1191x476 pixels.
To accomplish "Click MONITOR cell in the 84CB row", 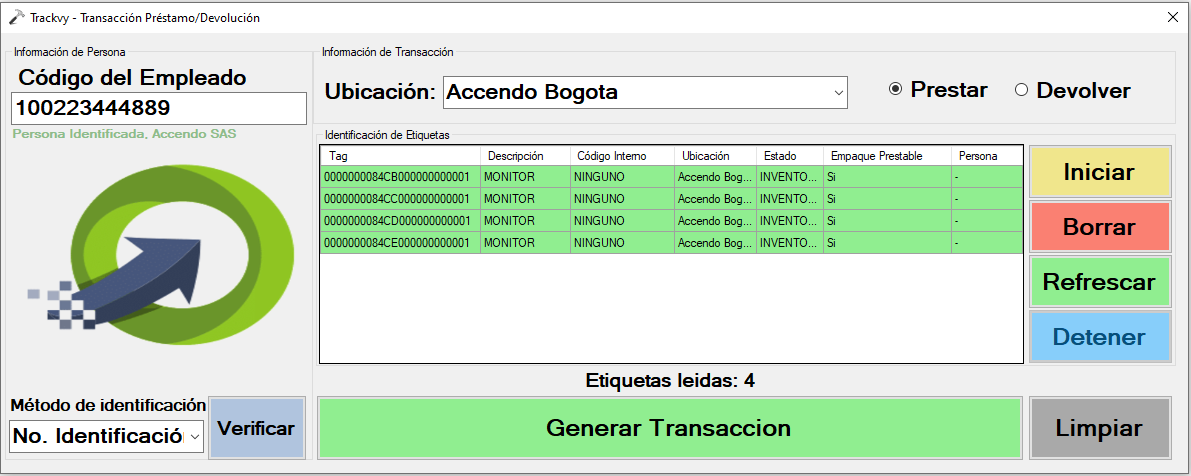I will [x=526, y=177].
